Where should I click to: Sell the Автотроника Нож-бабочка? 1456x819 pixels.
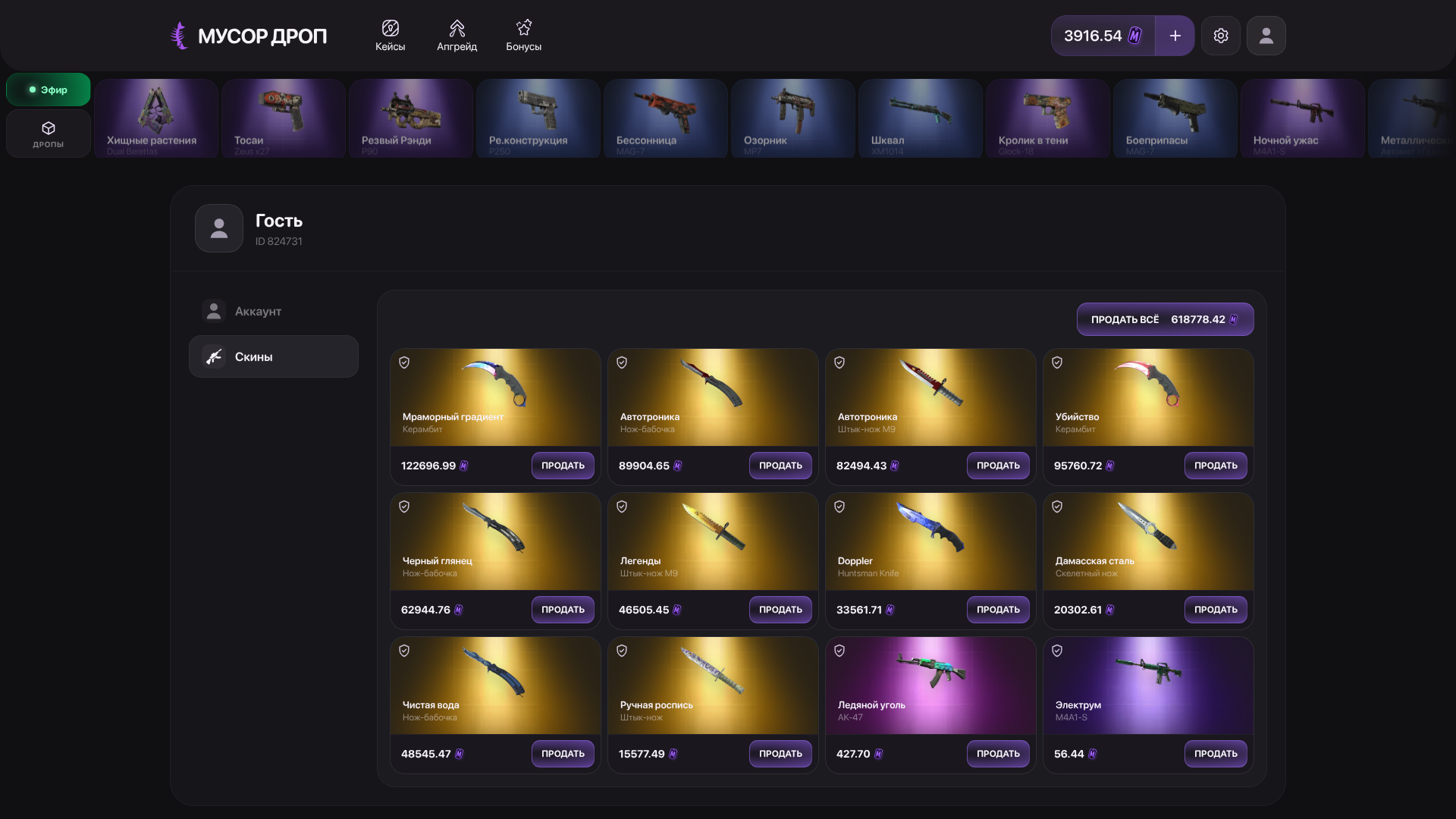(x=780, y=466)
